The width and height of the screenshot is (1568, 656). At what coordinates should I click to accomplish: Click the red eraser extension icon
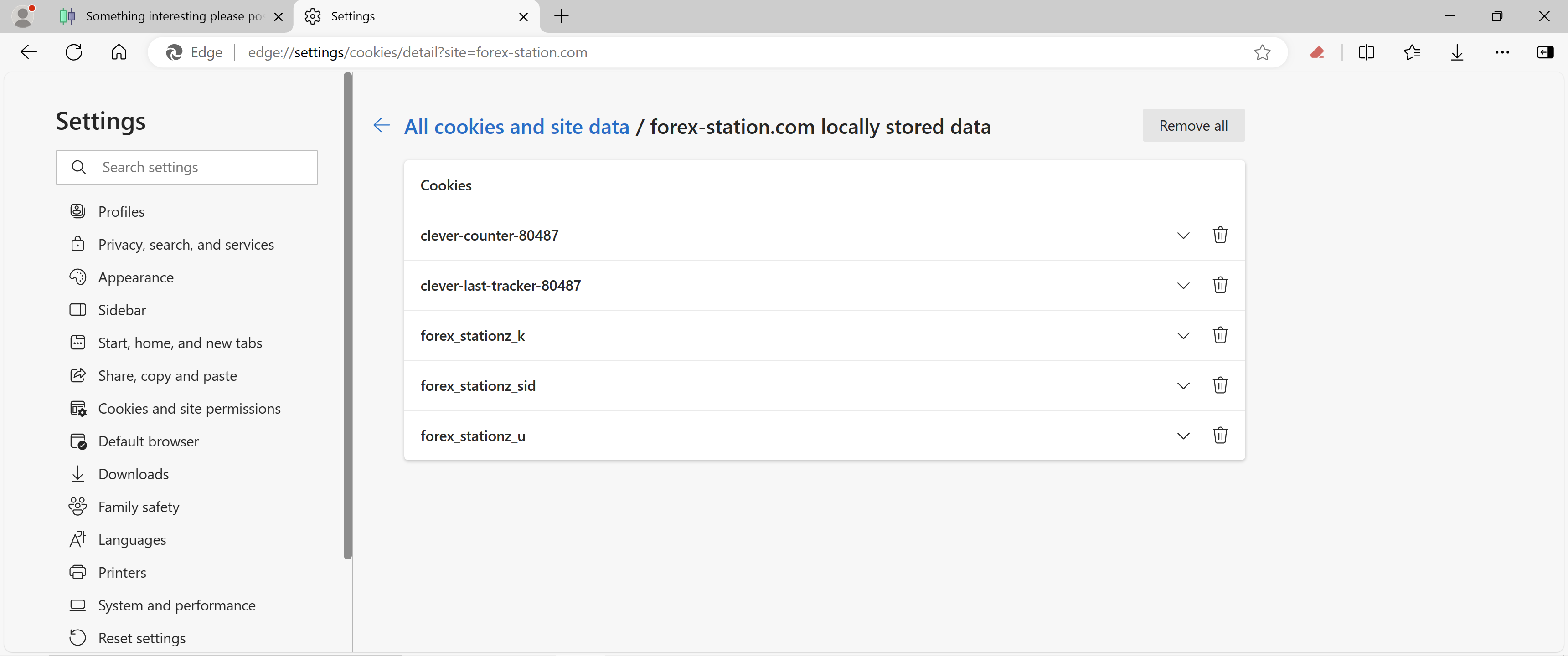coord(1316,52)
